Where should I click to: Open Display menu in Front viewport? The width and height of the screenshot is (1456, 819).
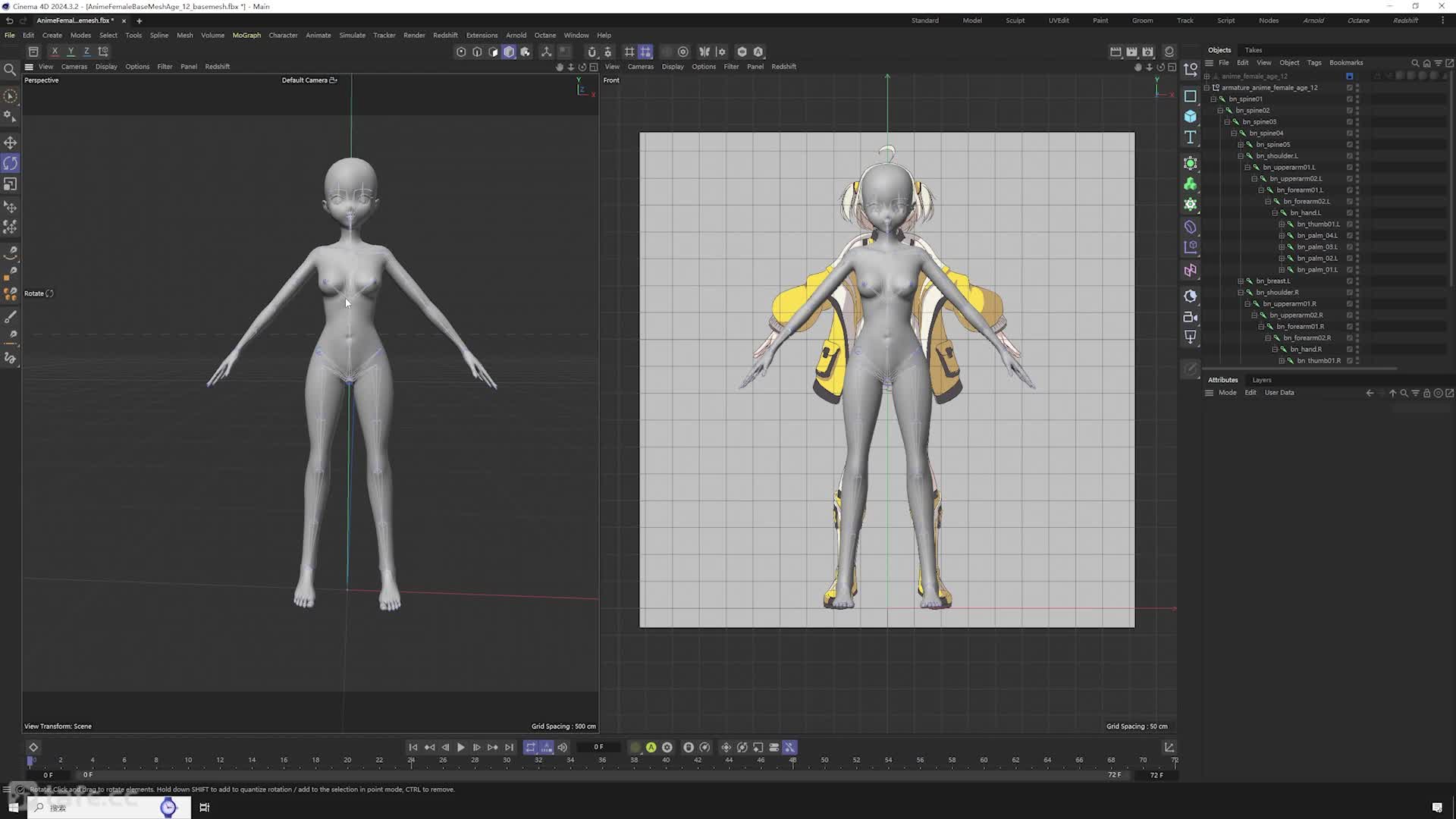point(673,67)
